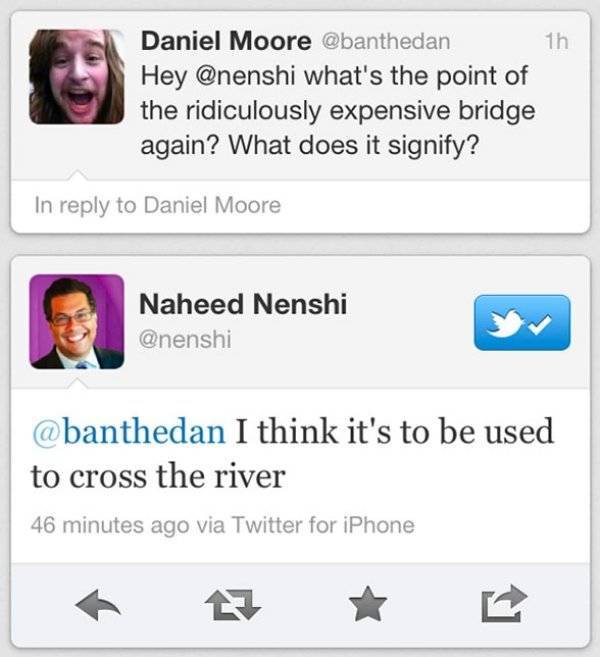Click the '46 minutes ago' timestamp
The image size is (600, 657).
coord(111,523)
